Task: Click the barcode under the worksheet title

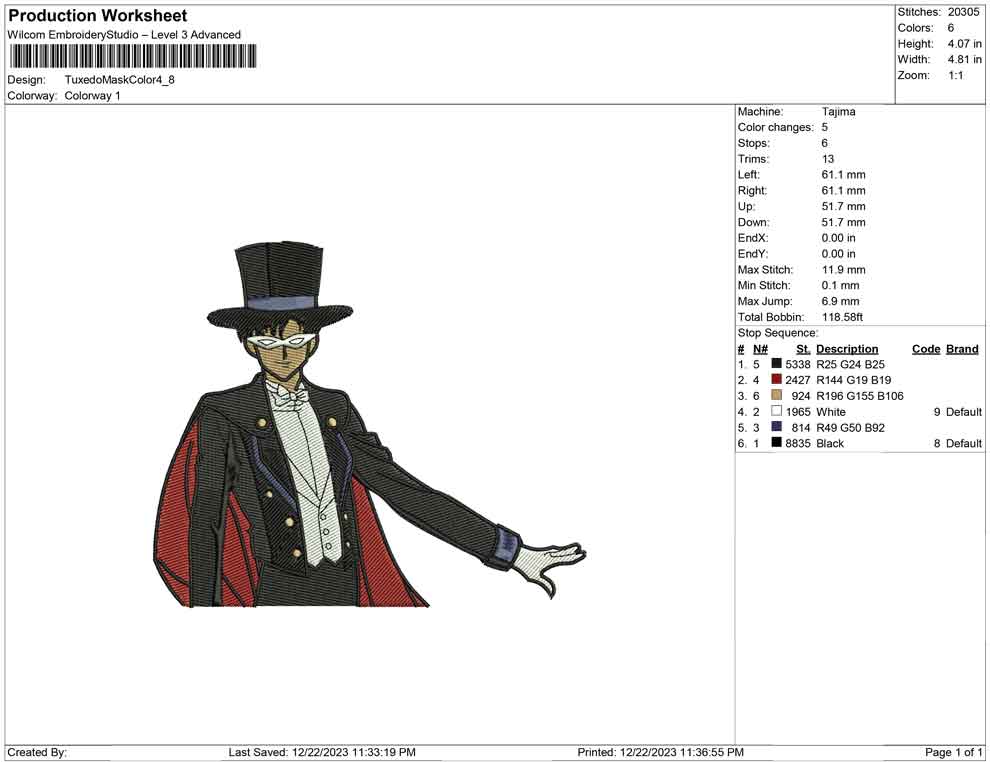Action: tap(132, 56)
